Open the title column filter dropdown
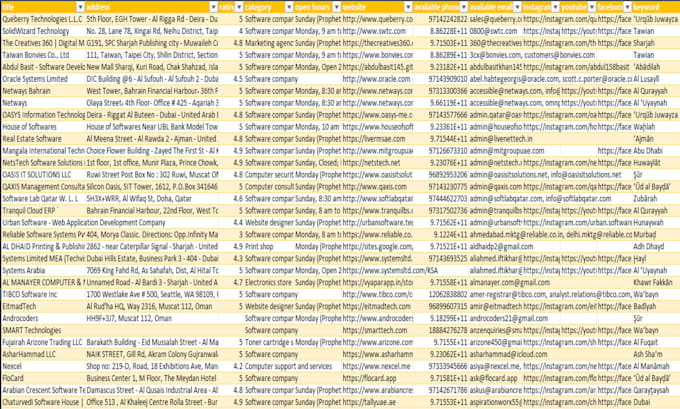Image resolution: width=680 pixels, height=409 pixels. tap(80, 7)
